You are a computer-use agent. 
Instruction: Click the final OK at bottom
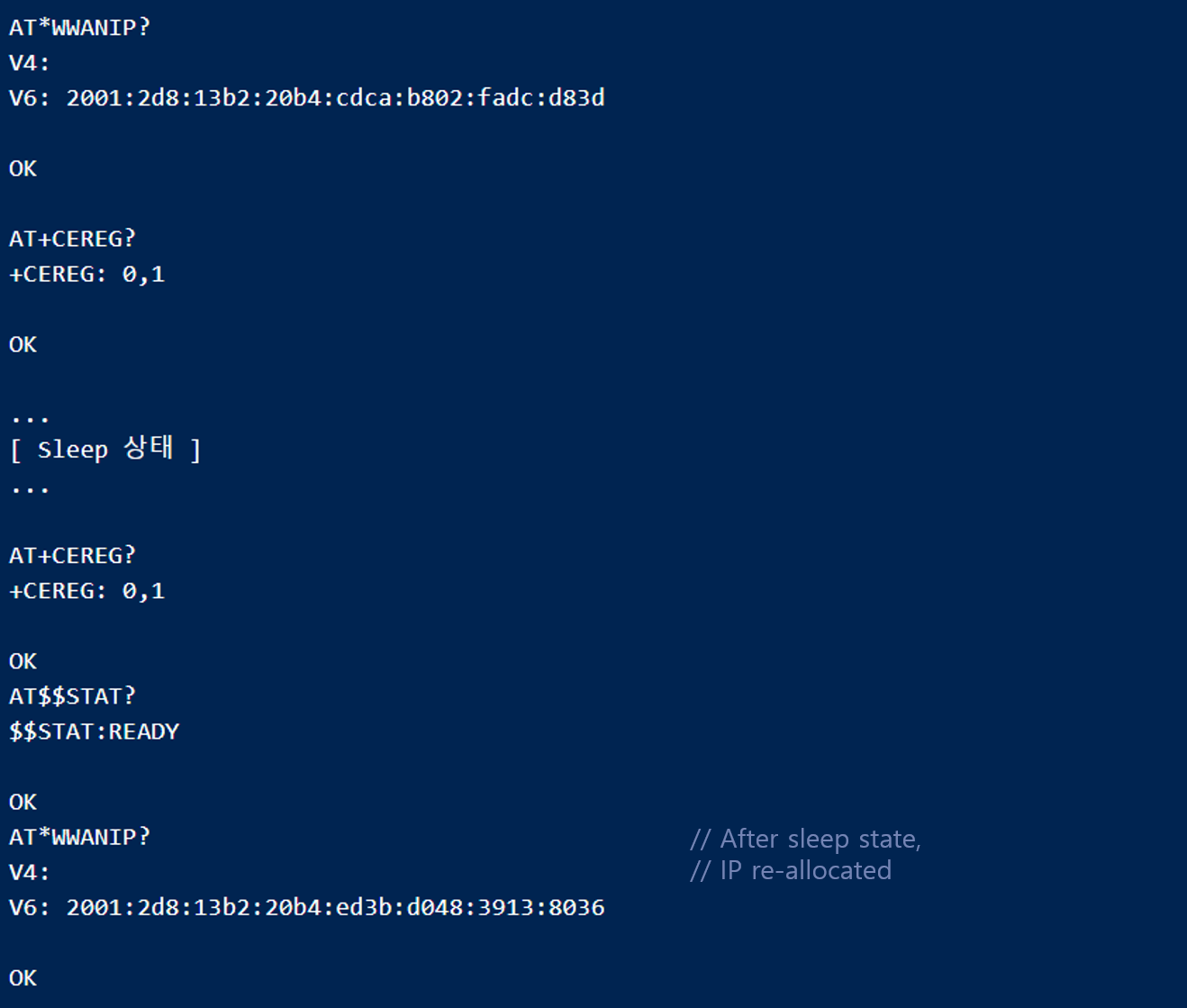pos(23,978)
